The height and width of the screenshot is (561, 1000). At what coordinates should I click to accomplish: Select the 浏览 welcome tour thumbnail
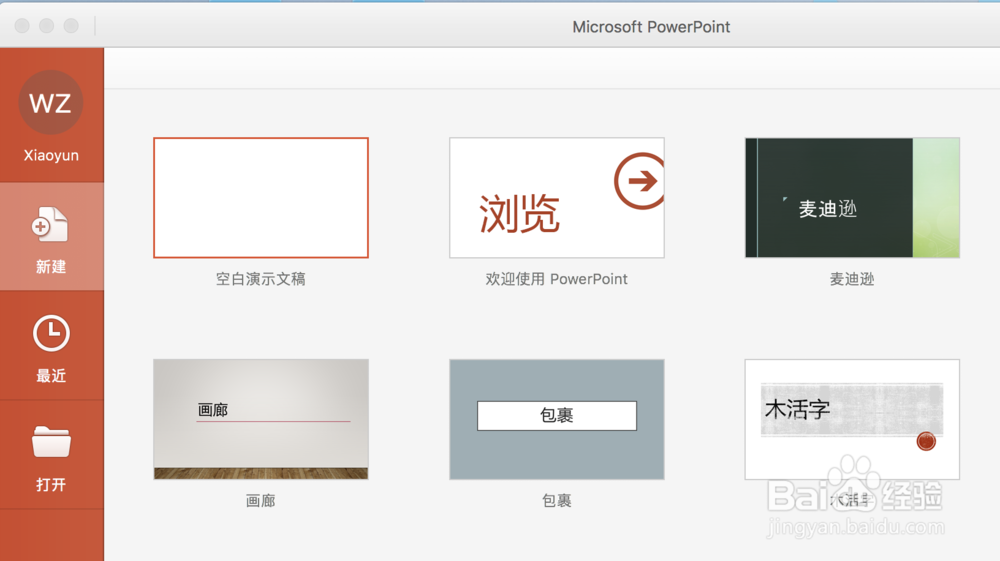tap(557, 198)
